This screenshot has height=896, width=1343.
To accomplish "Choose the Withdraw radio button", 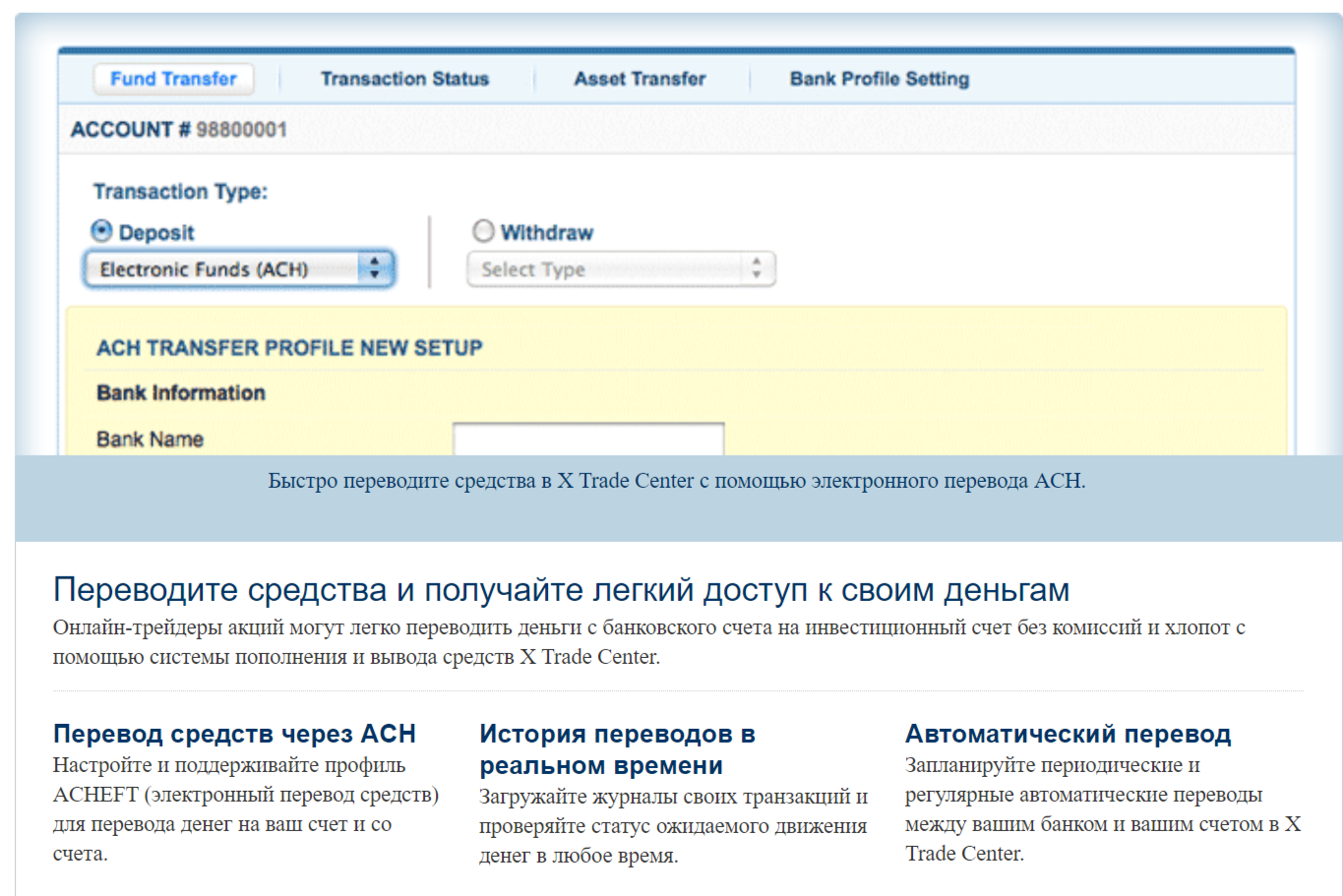I will (x=483, y=231).
